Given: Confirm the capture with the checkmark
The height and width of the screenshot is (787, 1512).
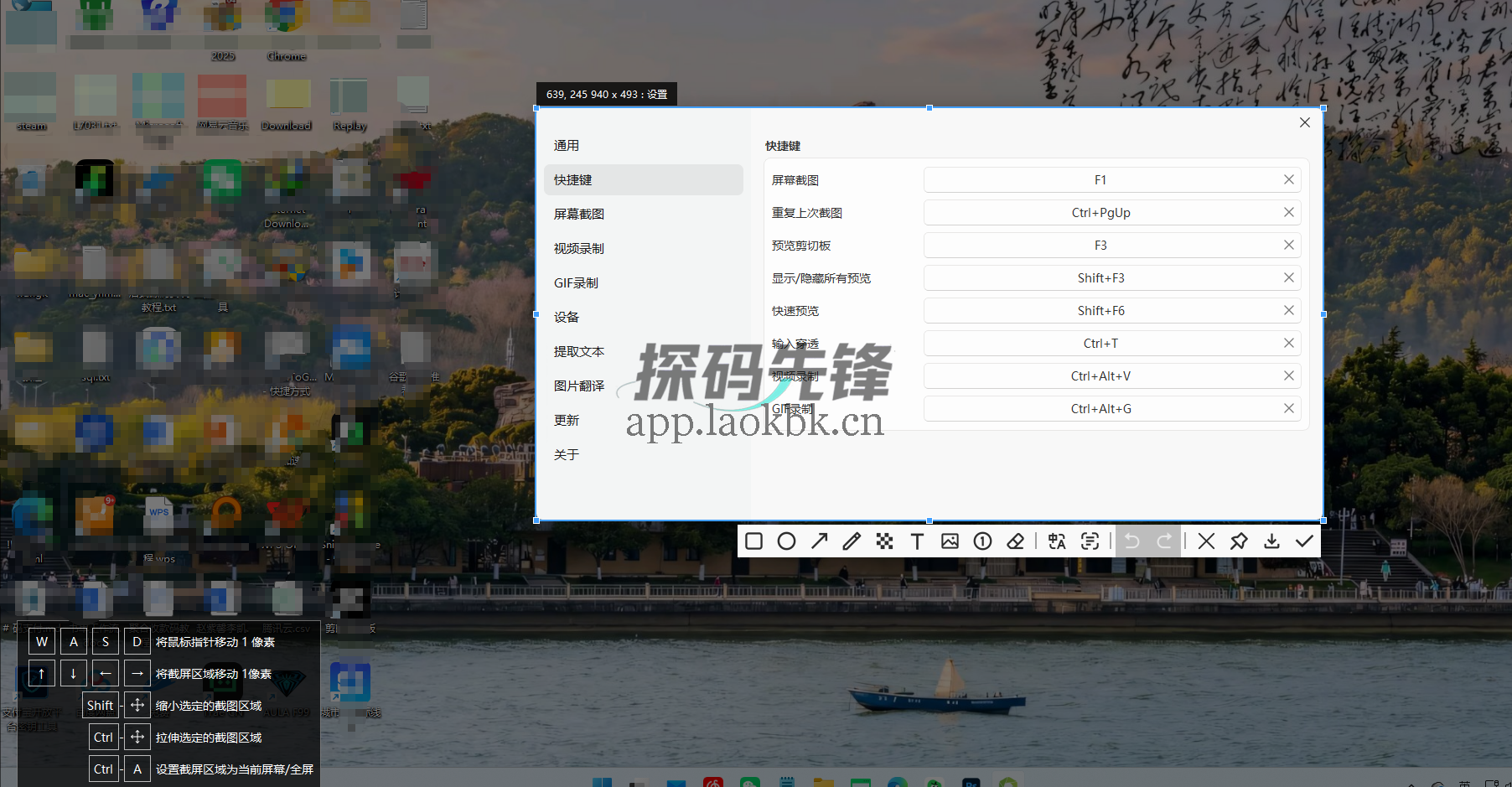Looking at the screenshot, I should click(x=1304, y=541).
